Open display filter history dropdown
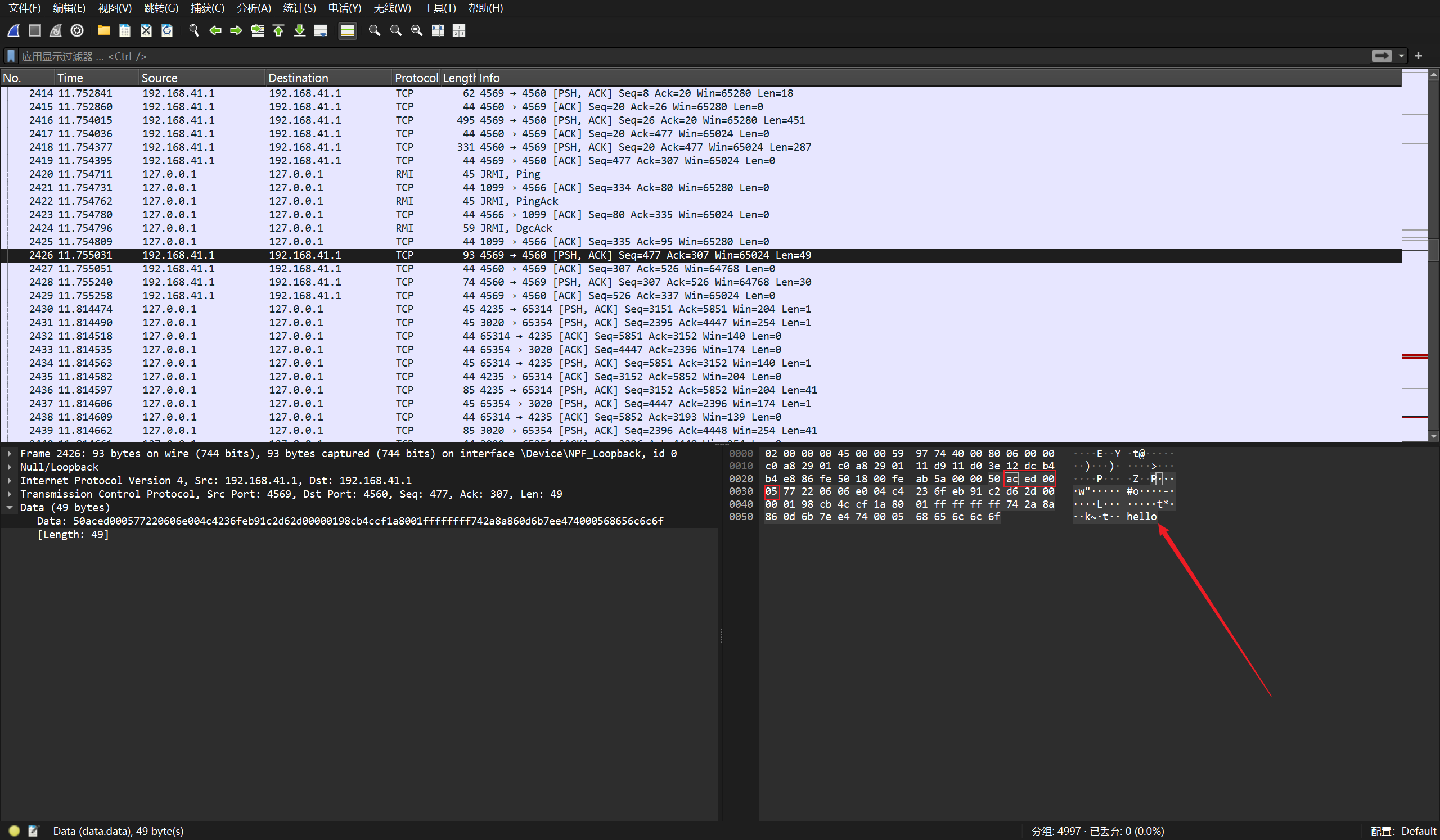 click(x=1401, y=56)
